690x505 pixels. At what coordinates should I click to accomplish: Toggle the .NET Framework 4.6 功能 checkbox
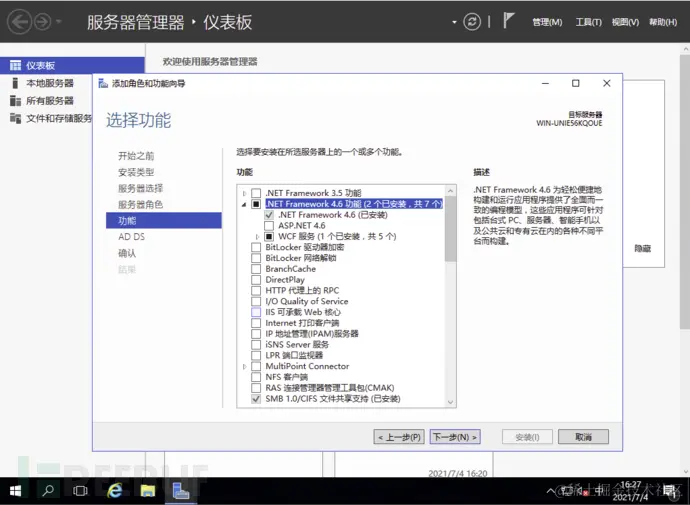[x=256, y=204]
